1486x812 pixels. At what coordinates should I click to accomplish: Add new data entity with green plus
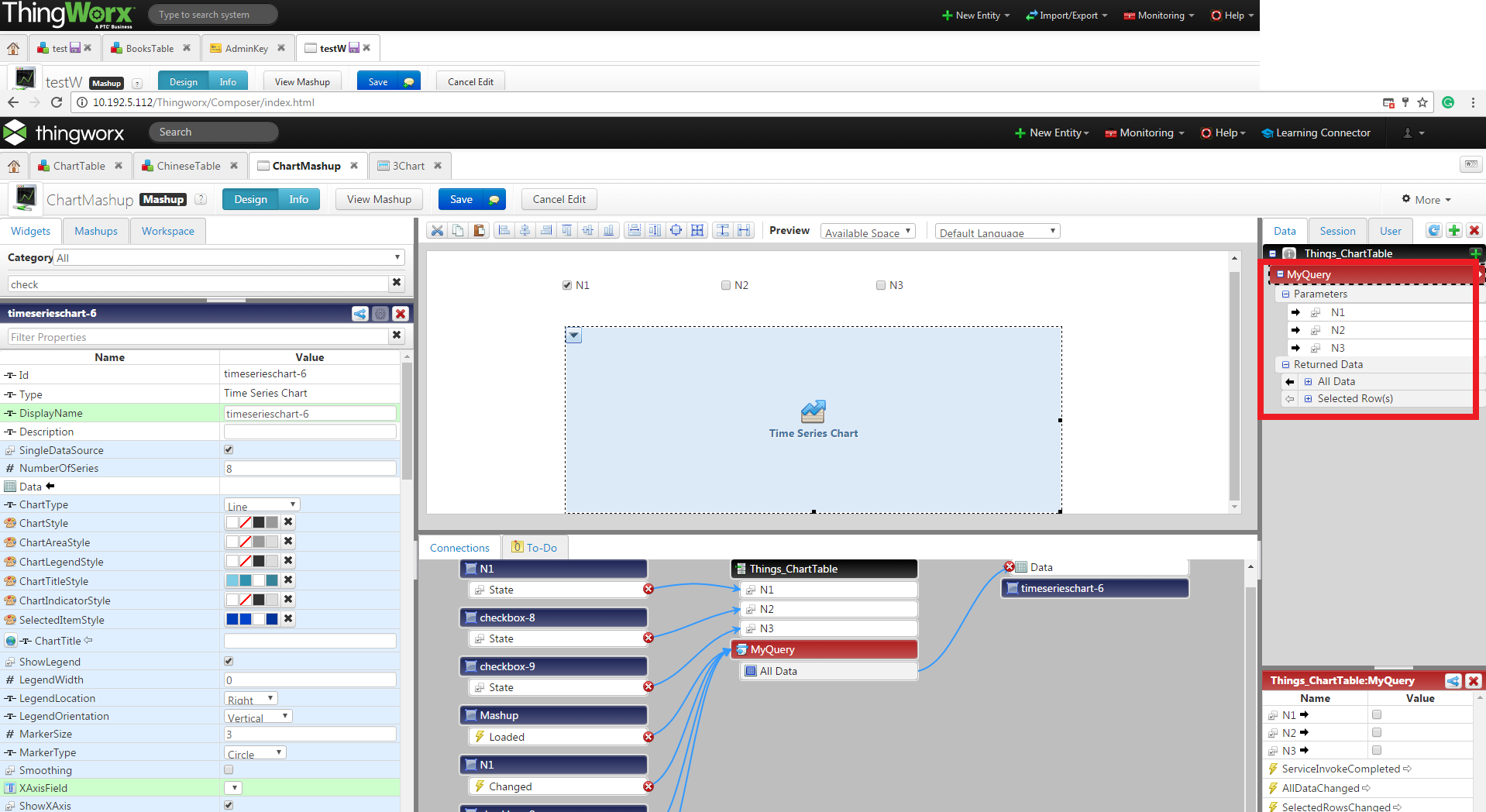click(1454, 230)
